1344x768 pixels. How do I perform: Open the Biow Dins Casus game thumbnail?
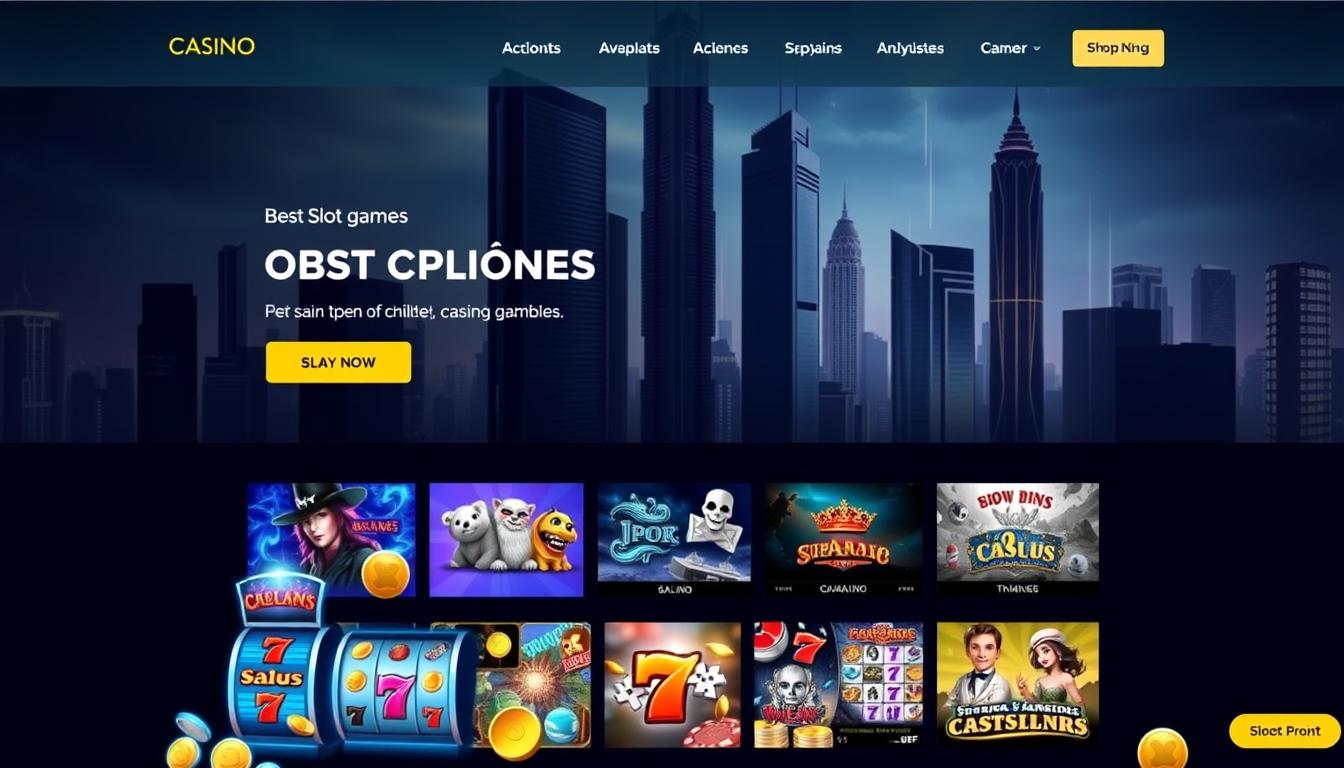click(x=1018, y=540)
